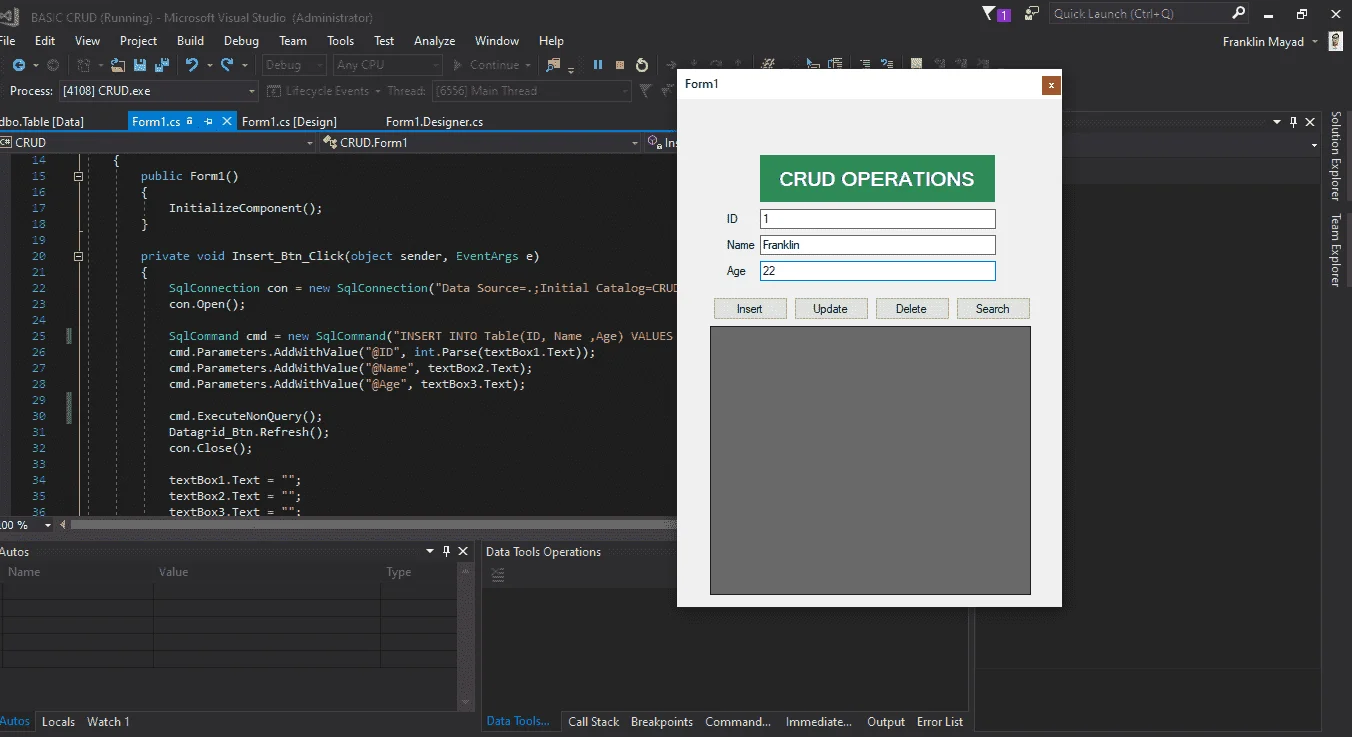
Task: Open the Breakpoints tab
Action: point(662,722)
